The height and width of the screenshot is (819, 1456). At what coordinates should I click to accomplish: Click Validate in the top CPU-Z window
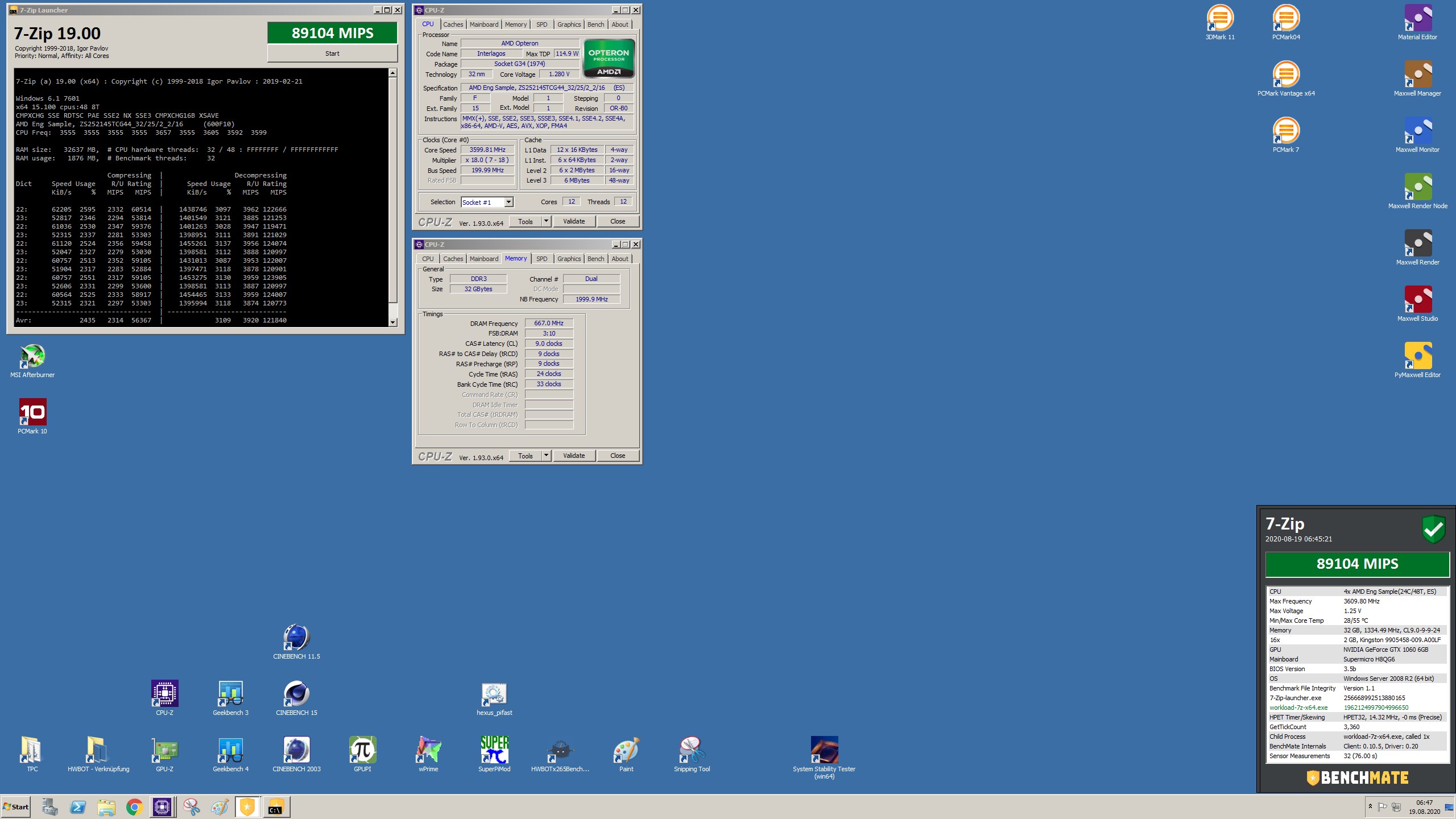pos(574,221)
